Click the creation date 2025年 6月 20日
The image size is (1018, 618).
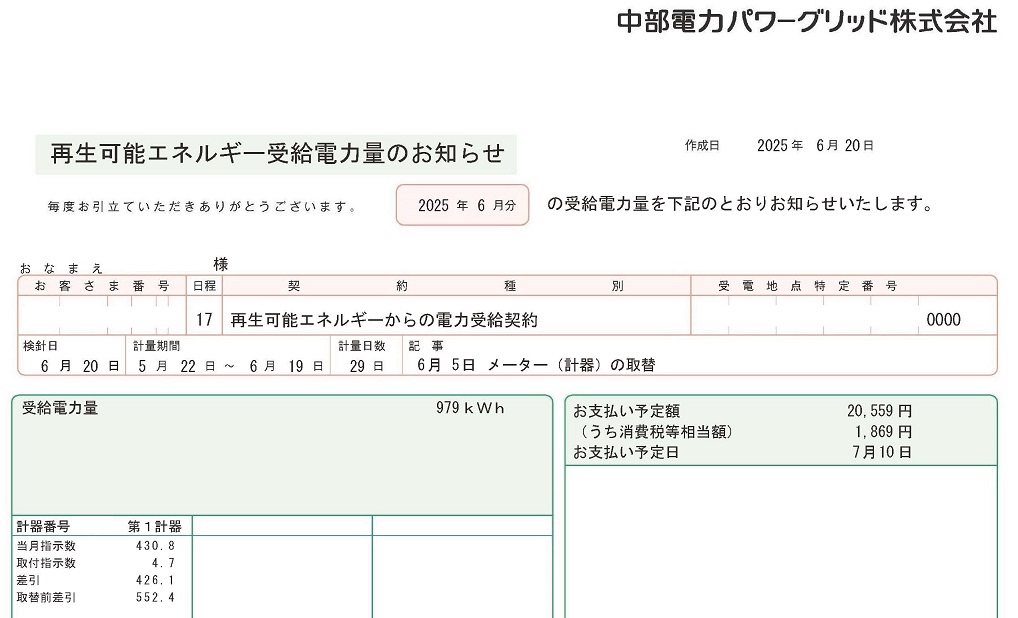pyautogui.click(x=815, y=145)
